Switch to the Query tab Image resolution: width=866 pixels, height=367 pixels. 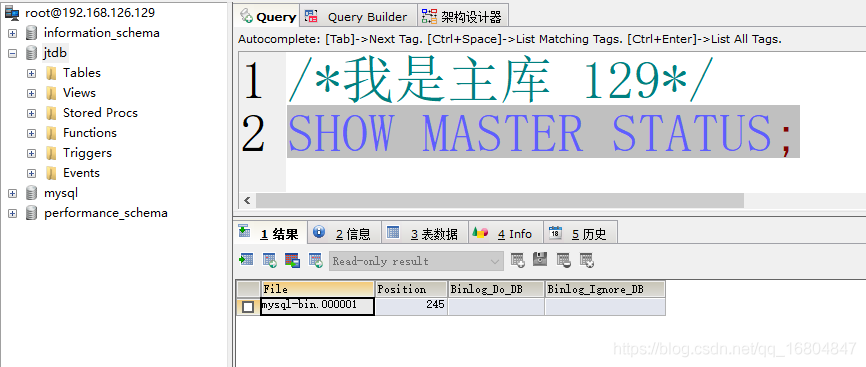coord(268,16)
